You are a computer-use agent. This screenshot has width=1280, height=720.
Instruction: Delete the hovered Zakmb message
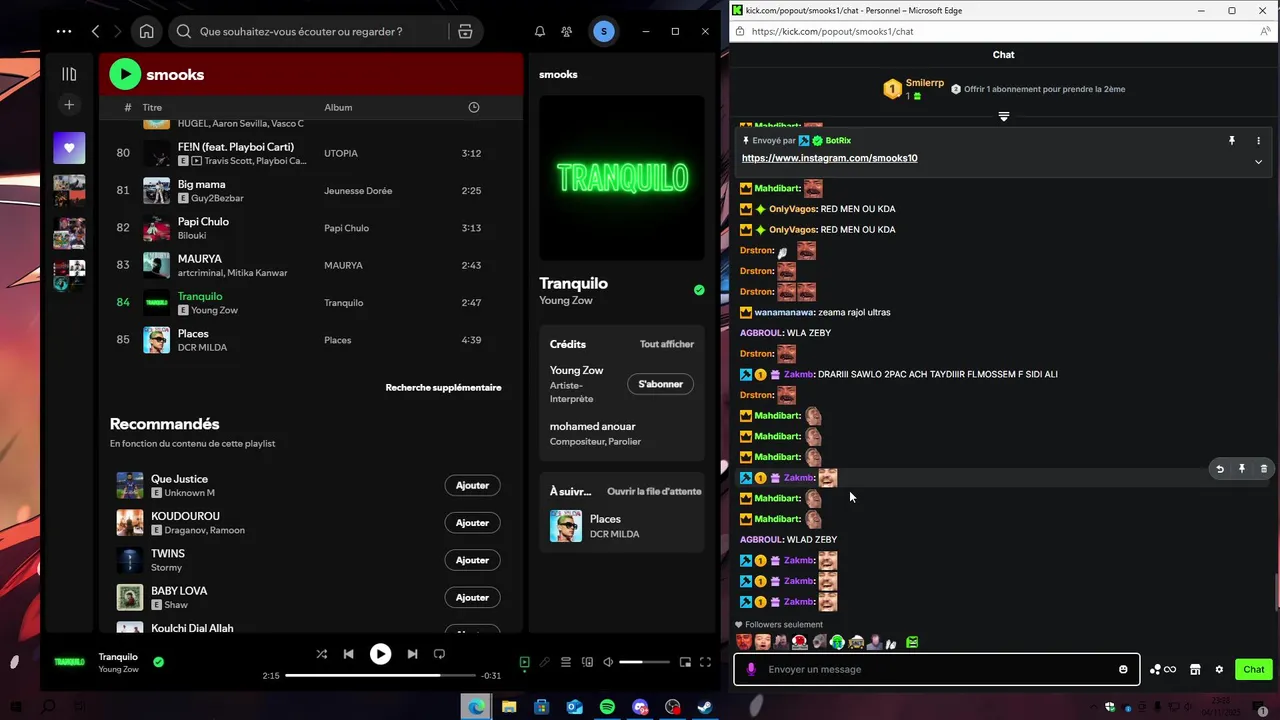click(1264, 469)
